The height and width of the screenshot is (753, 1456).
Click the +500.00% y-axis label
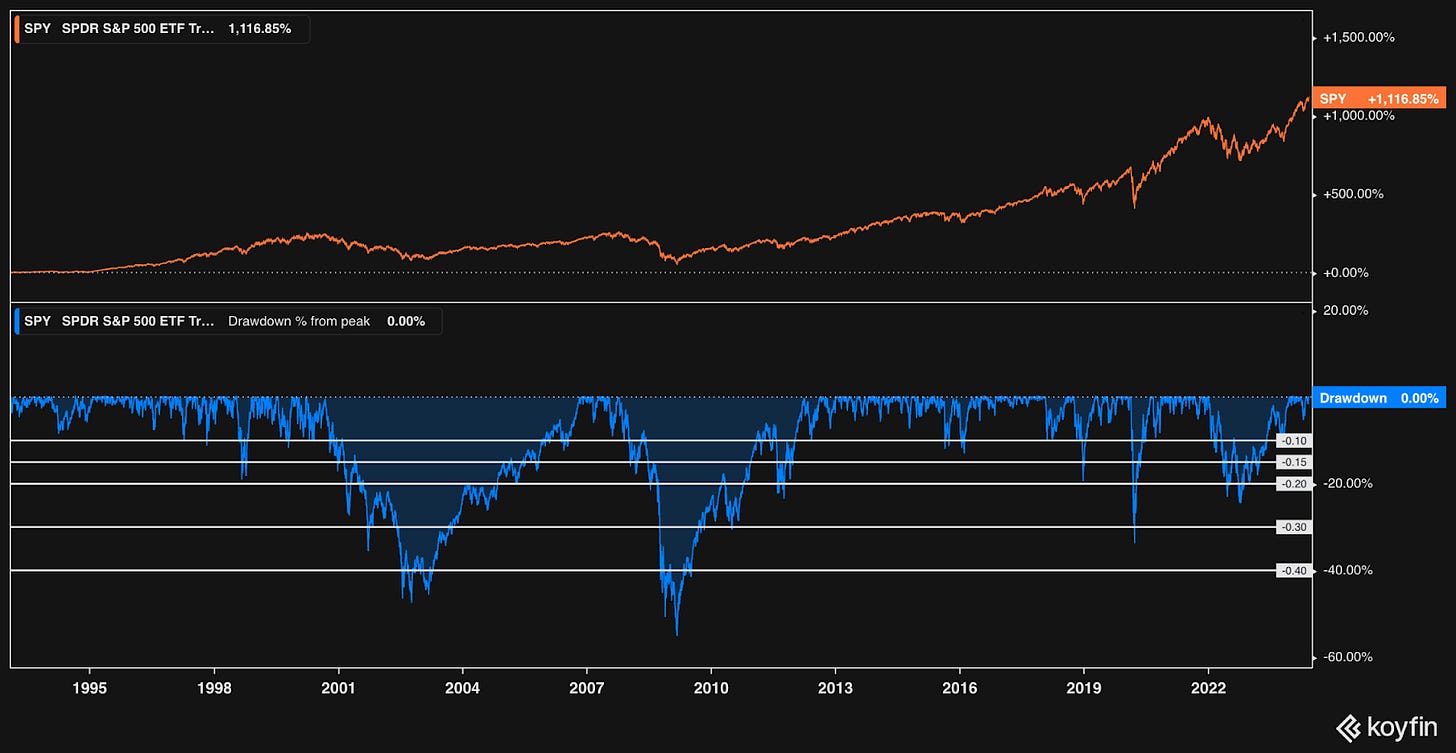pos(1353,194)
